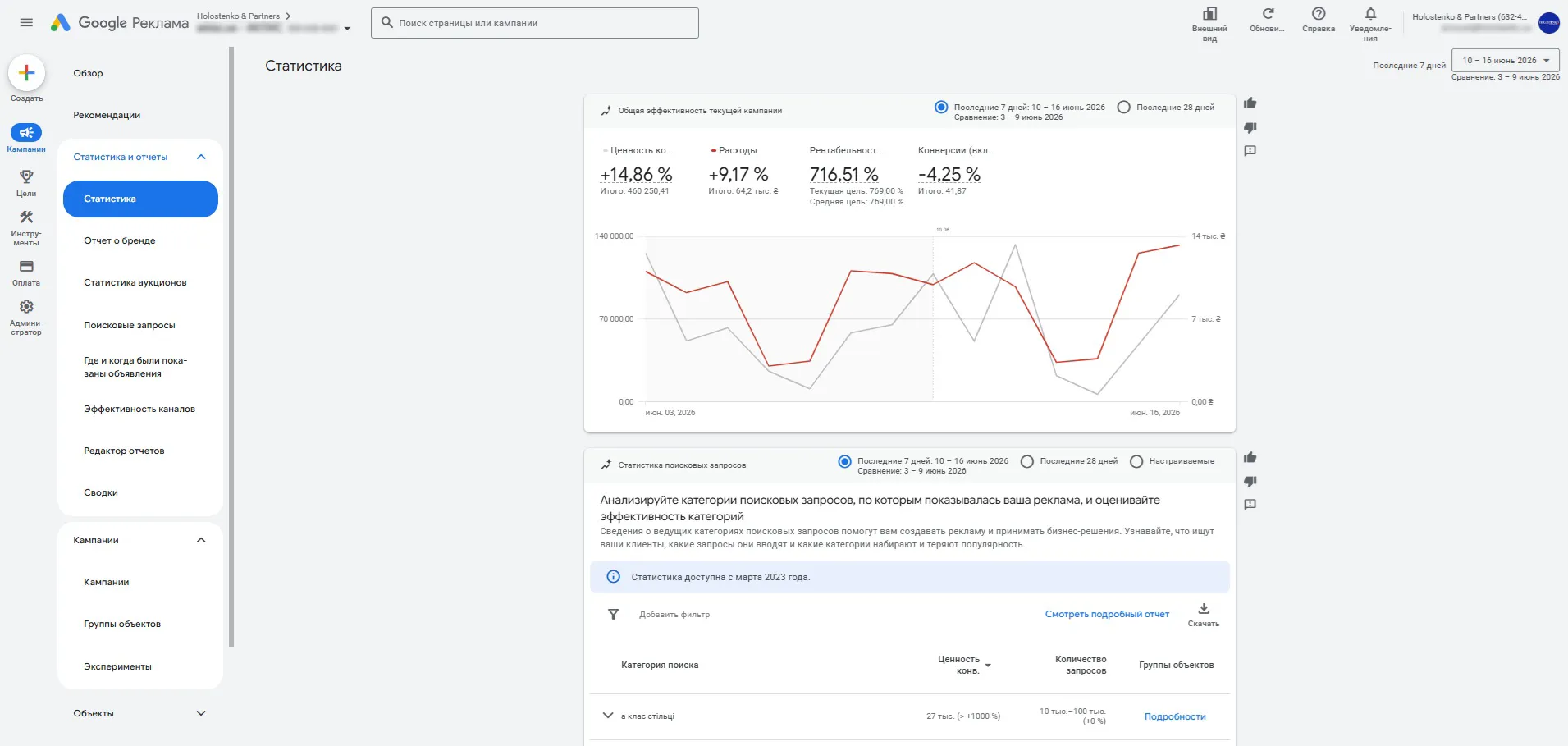Screen dimensions: 1568x746
Task: Select Last 7 days in performance card
Action: [941, 108]
